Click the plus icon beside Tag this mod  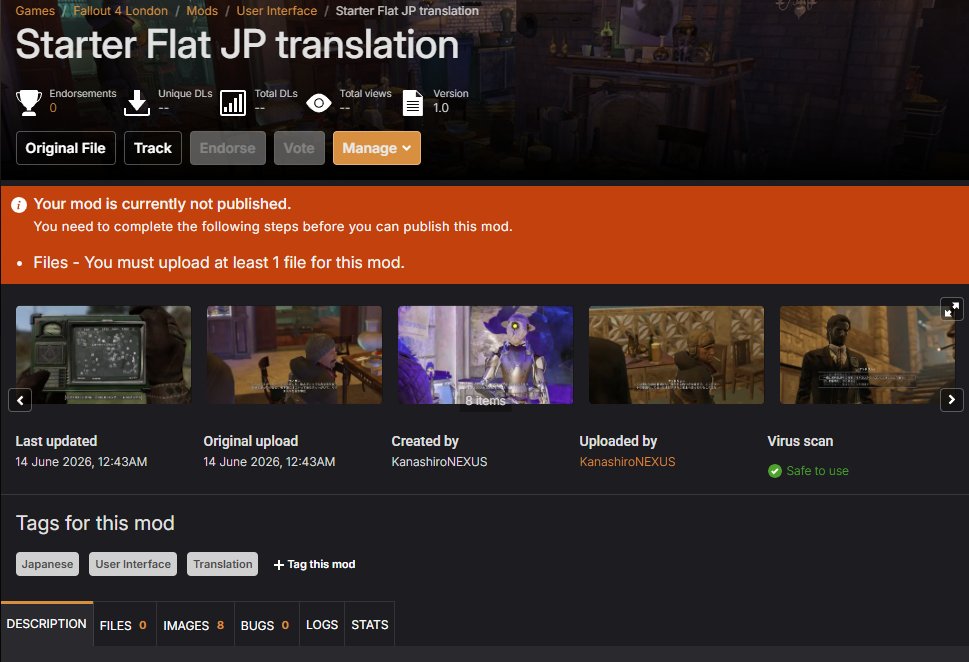tap(279, 565)
